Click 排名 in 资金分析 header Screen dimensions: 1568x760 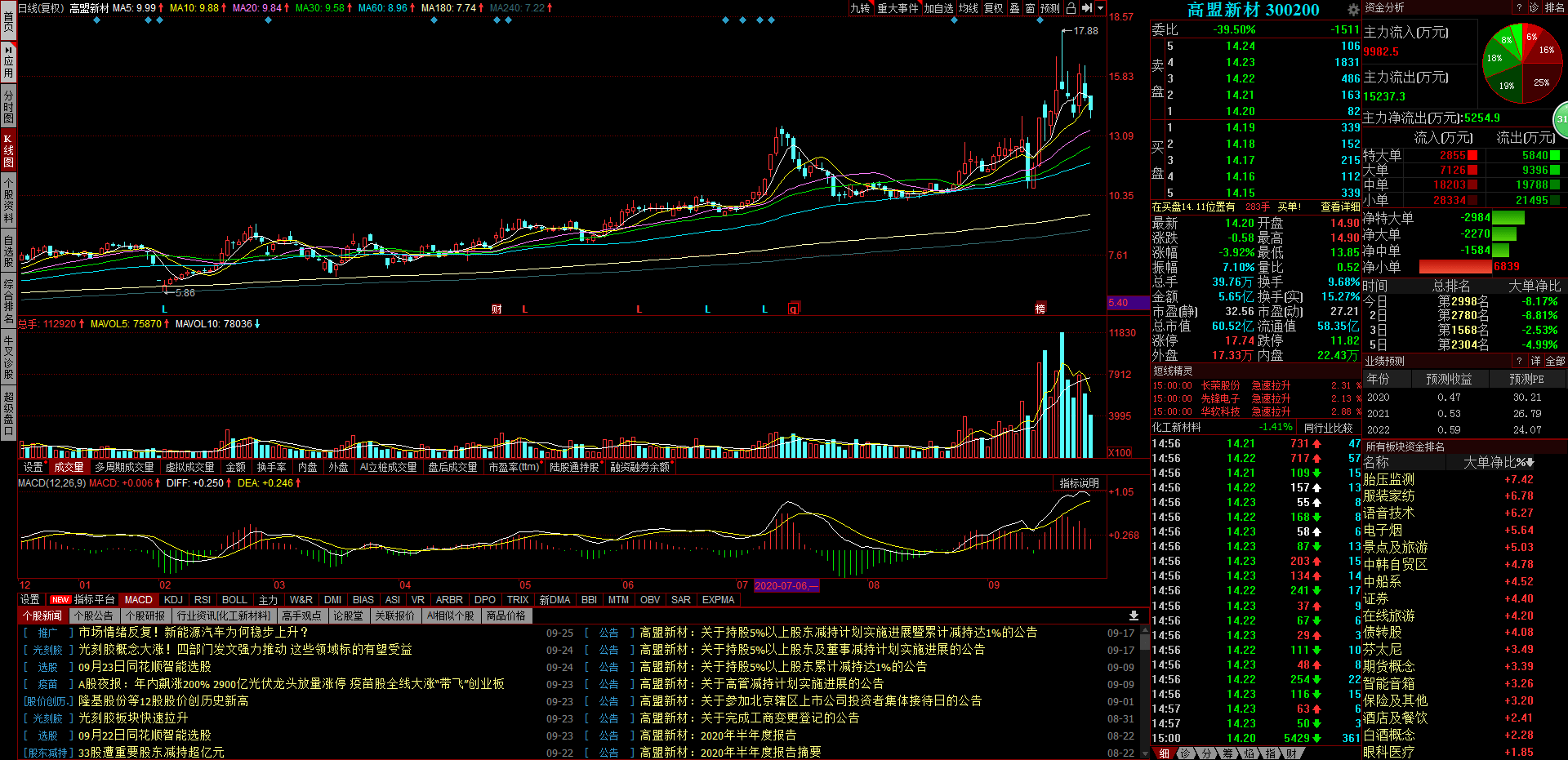[1555, 7]
